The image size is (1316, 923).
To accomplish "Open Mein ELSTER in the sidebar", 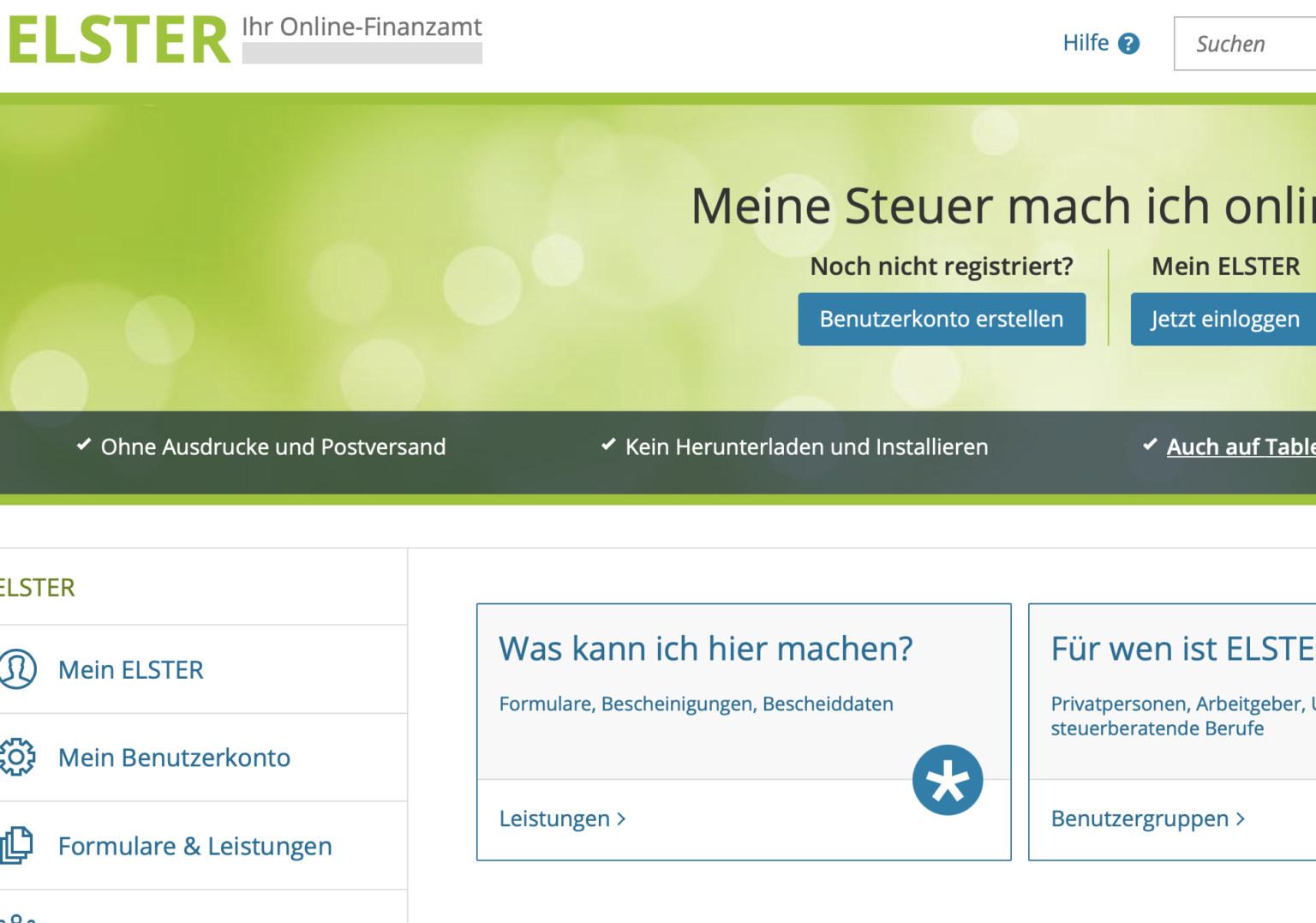I will [130, 669].
